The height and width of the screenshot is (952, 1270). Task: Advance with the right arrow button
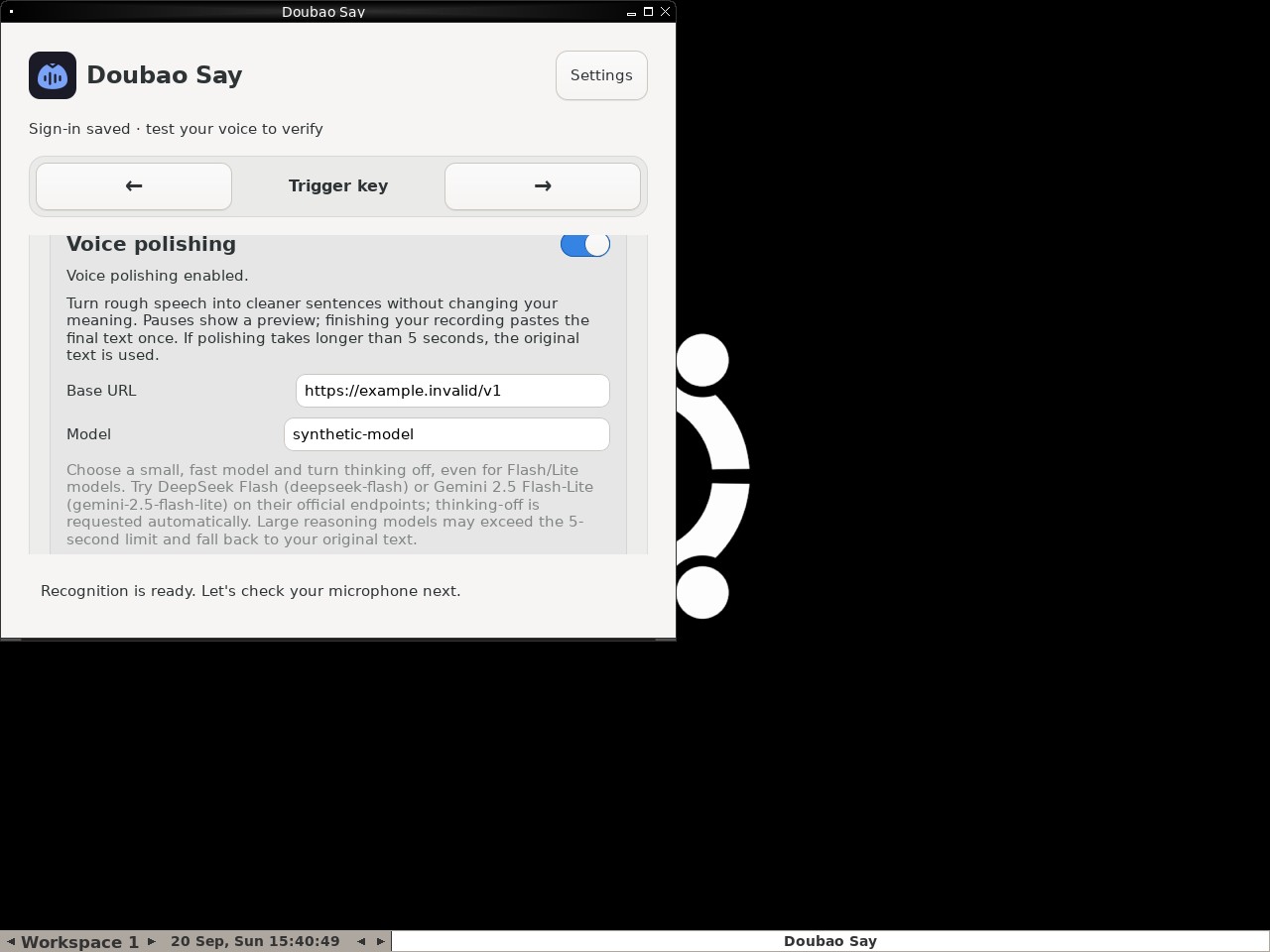(x=543, y=186)
